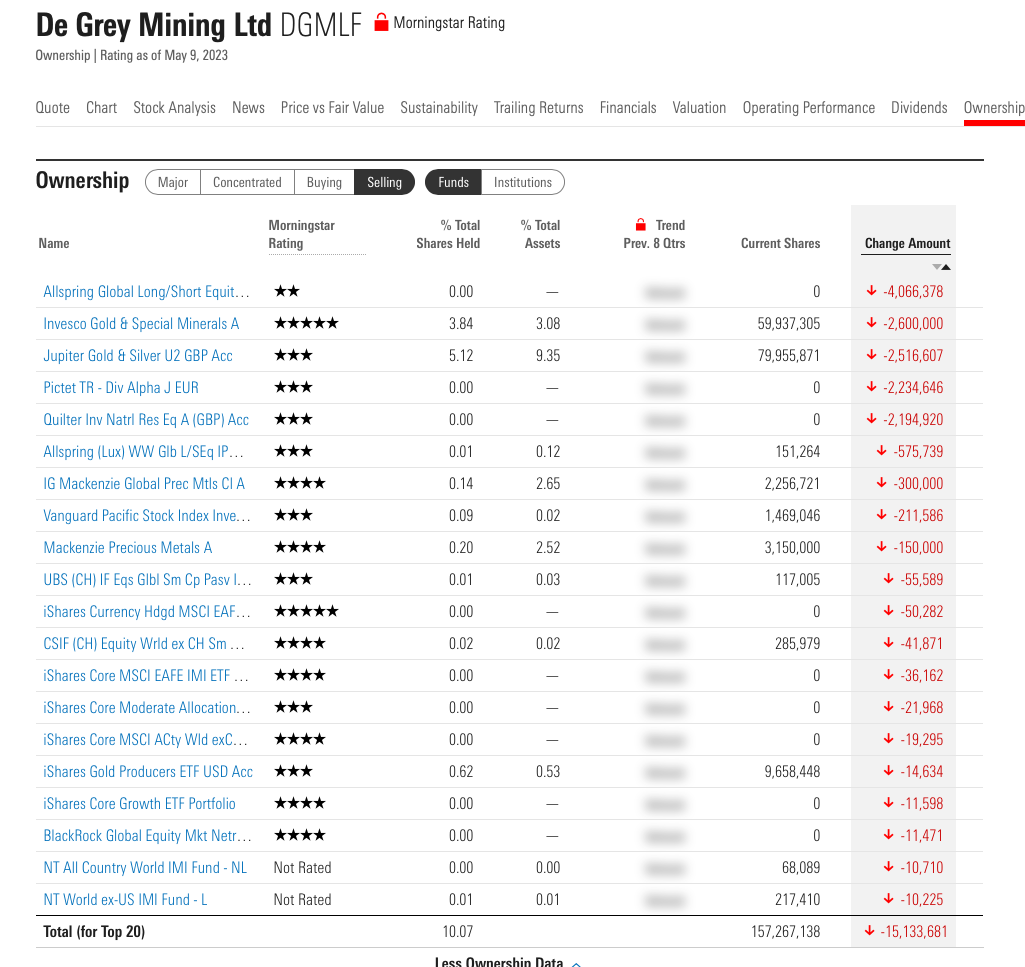Screen dimensions: 1025x967
Task: Click the Name column header
Action: click(54, 243)
